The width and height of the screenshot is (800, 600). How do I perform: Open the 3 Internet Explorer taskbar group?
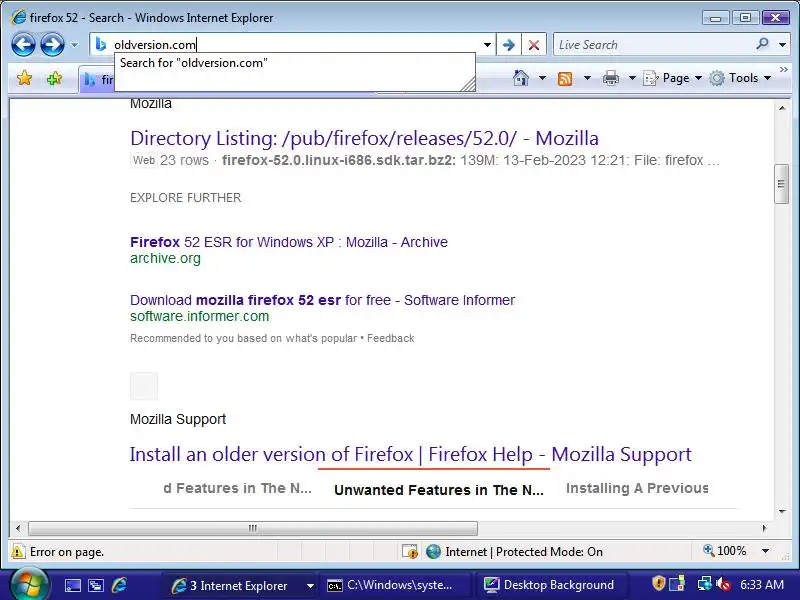(241, 585)
